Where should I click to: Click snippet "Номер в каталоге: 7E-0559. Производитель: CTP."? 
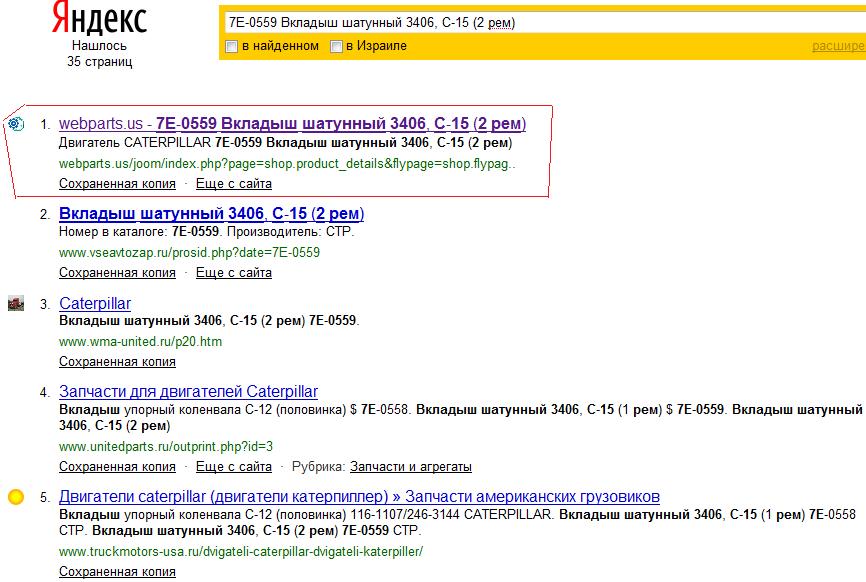207,231
